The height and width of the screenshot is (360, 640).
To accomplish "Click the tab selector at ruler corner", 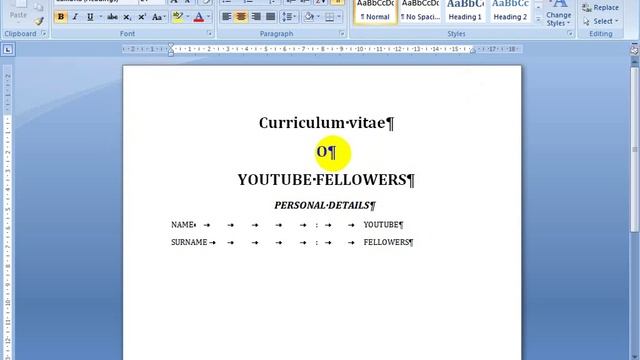I will point(8,50).
